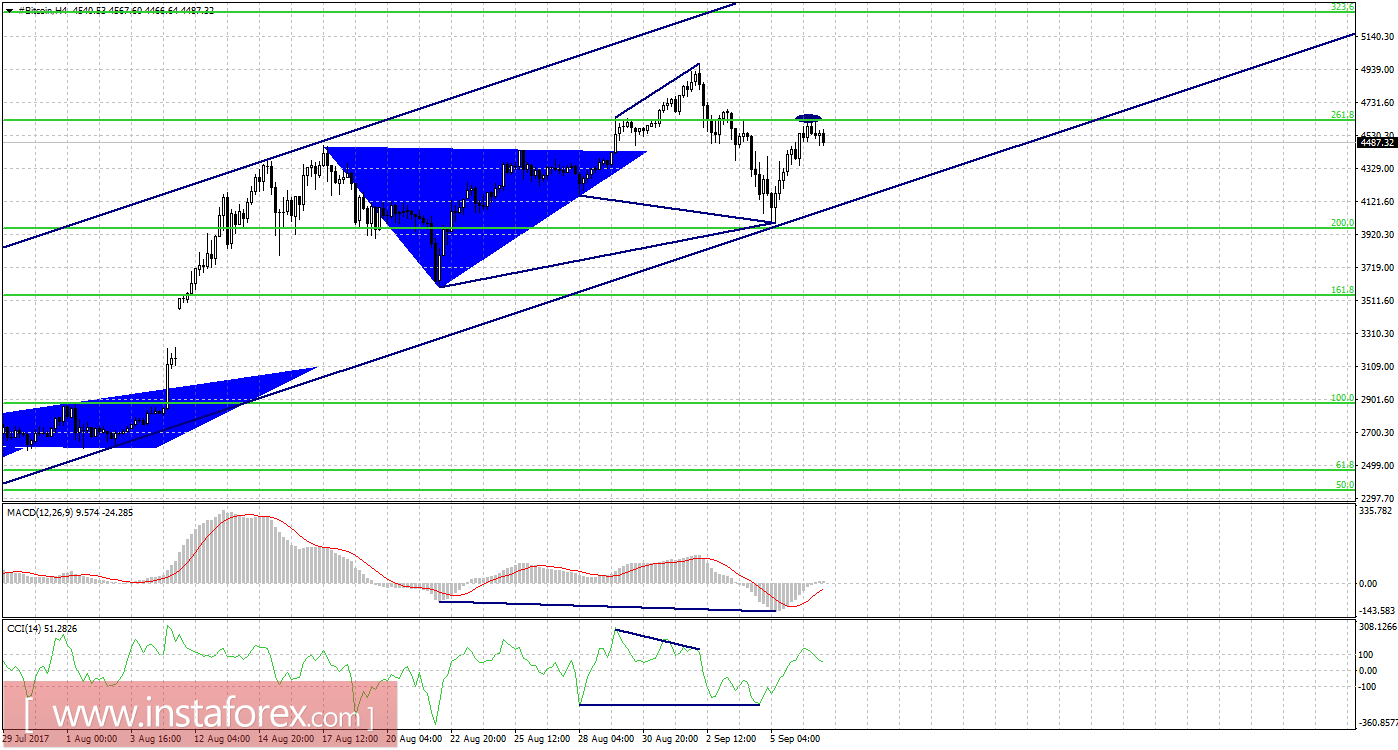Click the 50.0 Fibonacci level label
The image size is (1398, 750).
(1345, 485)
